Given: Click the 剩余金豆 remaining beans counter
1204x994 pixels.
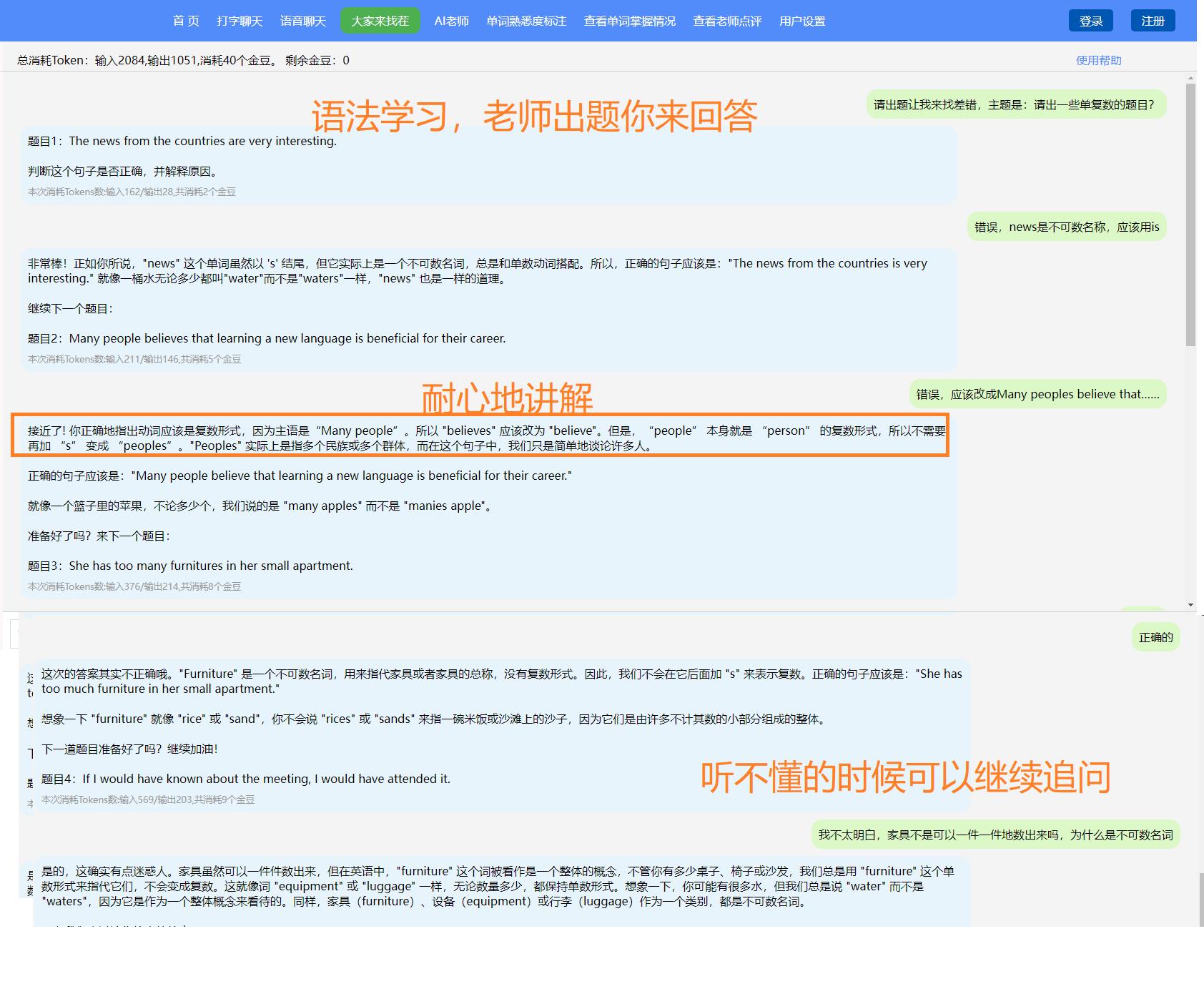Looking at the screenshot, I should 318,61.
